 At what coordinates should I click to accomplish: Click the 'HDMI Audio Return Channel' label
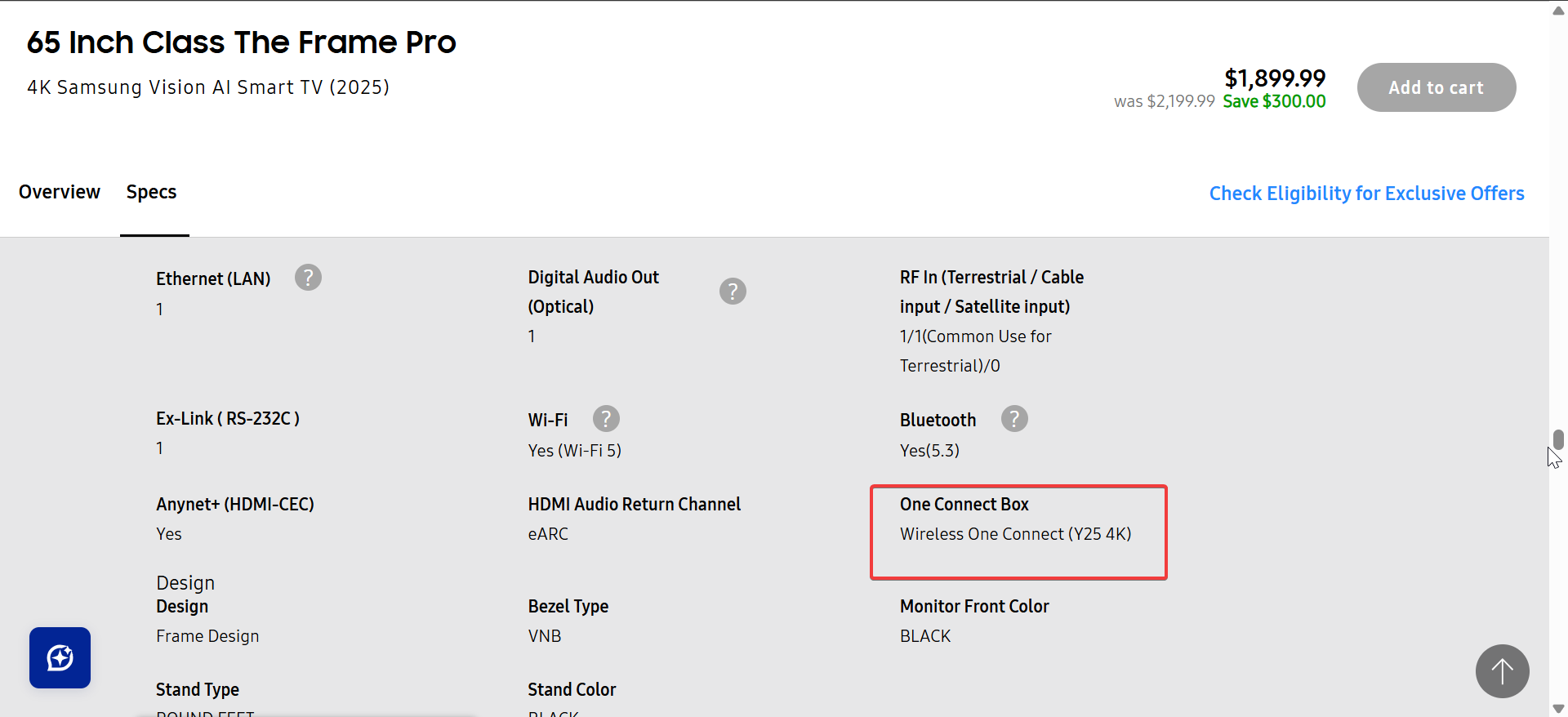(x=635, y=505)
